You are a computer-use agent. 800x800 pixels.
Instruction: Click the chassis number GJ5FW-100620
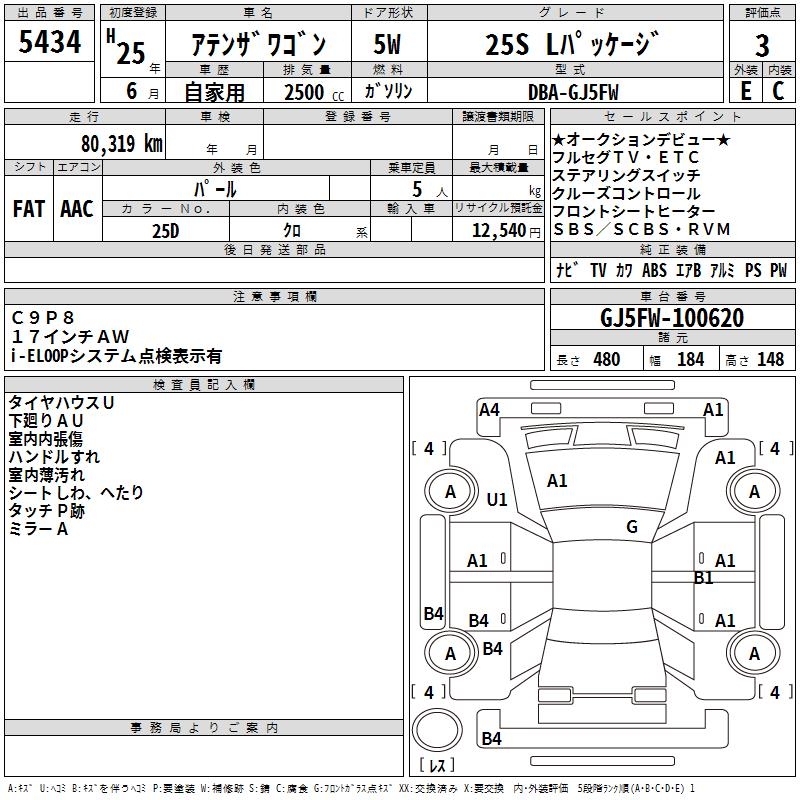coord(671,319)
